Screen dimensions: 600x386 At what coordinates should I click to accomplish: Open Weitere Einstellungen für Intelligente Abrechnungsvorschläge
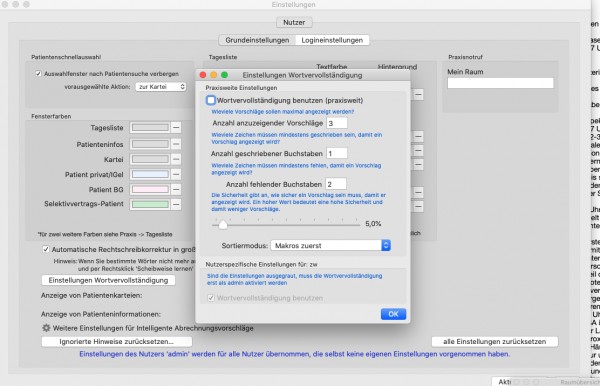point(153,328)
